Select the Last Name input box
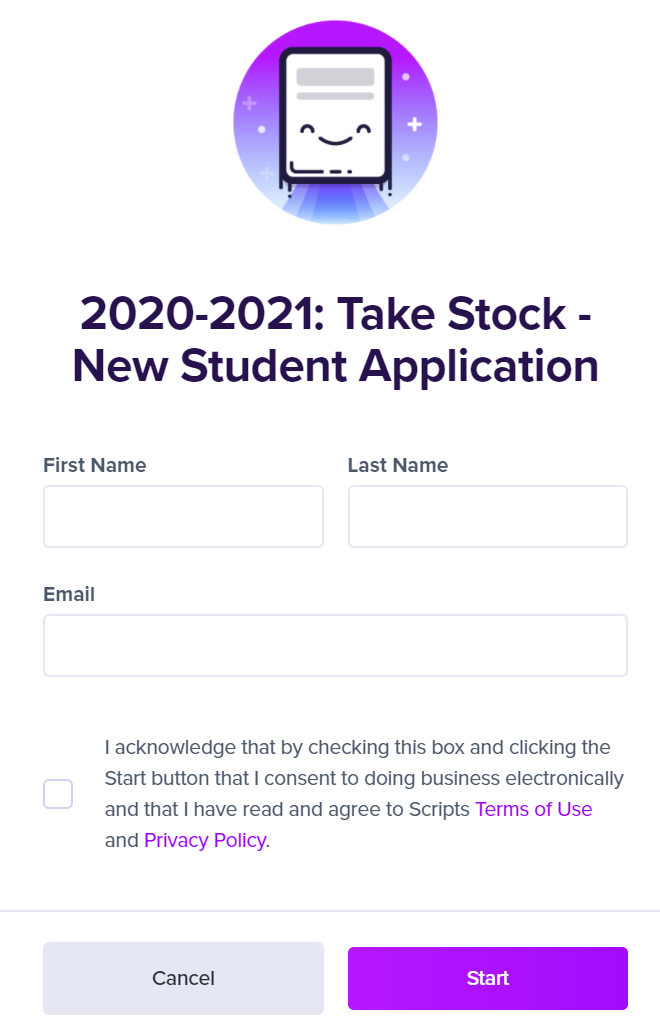The height and width of the screenshot is (1034, 660). (x=488, y=516)
